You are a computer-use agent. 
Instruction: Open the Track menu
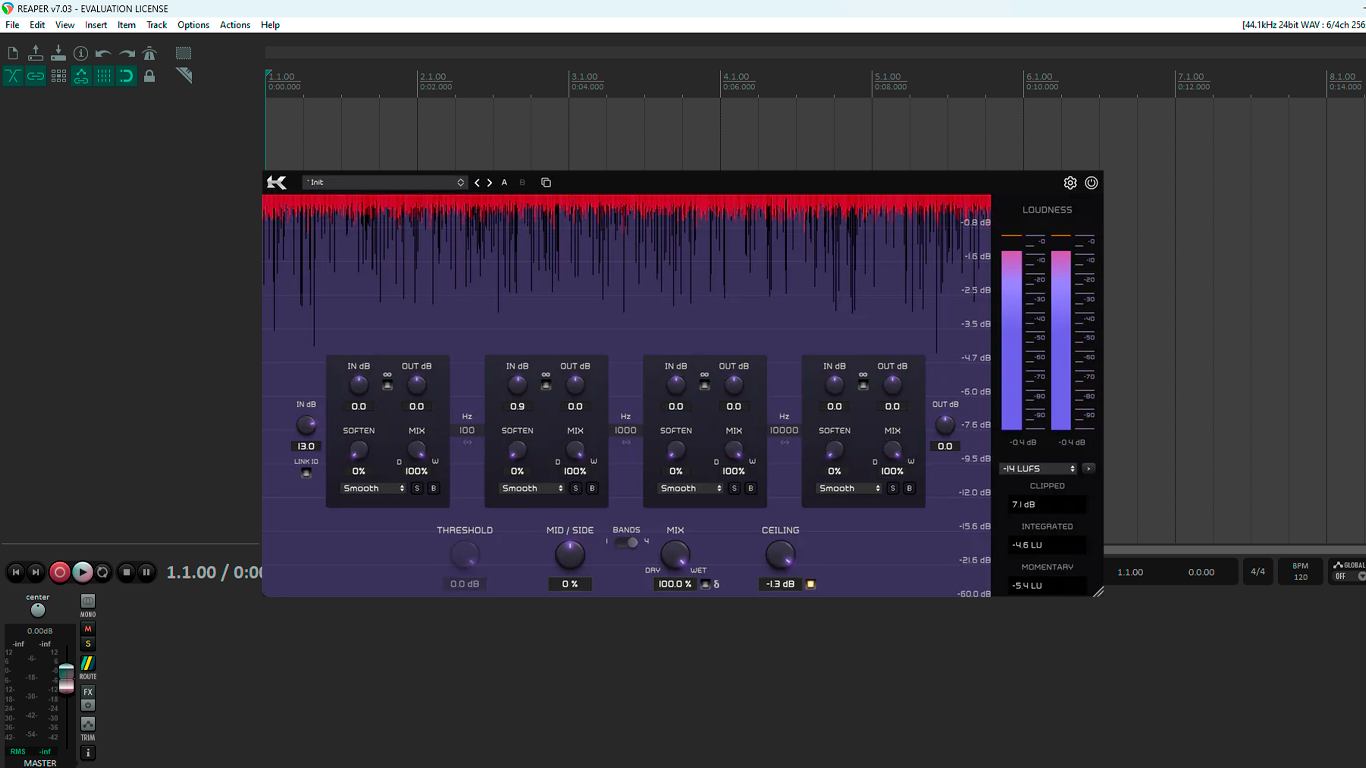click(x=157, y=25)
